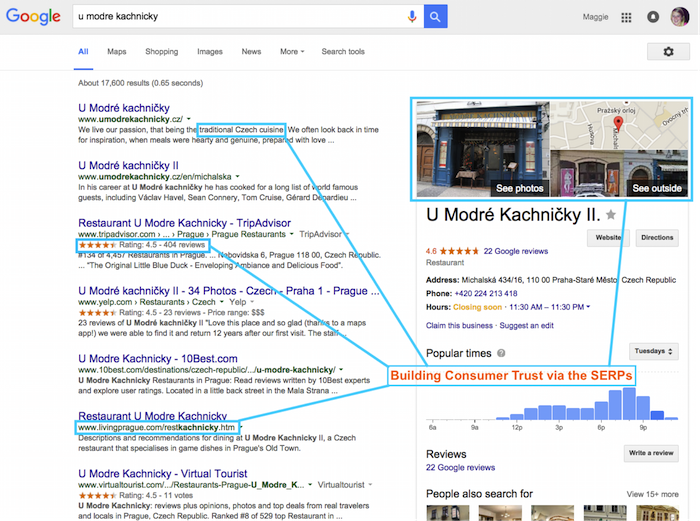The height and width of the screenshot is (521, 700).
Task: Star U Modré Kachničky II. as saved
Action: click(x=610, y=215)
